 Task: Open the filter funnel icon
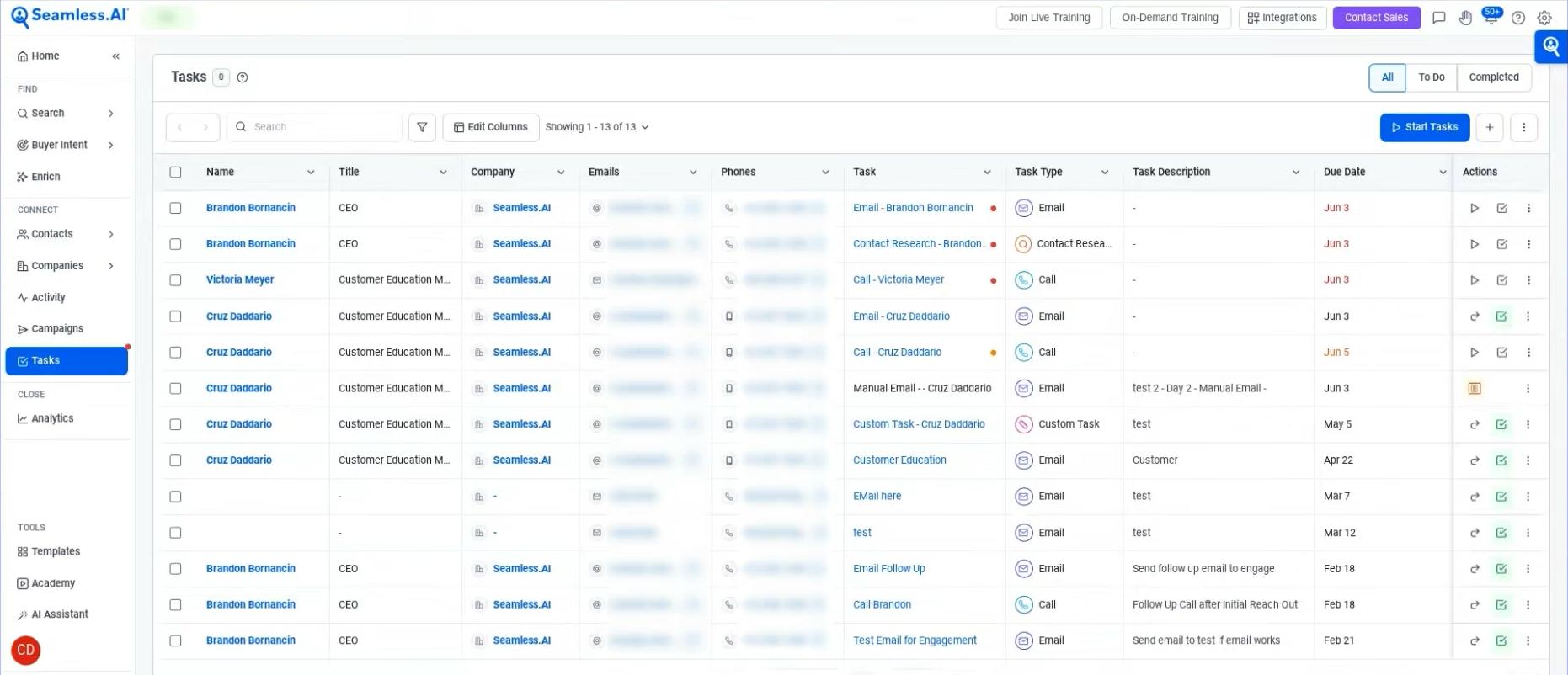(x=422, y=127)
